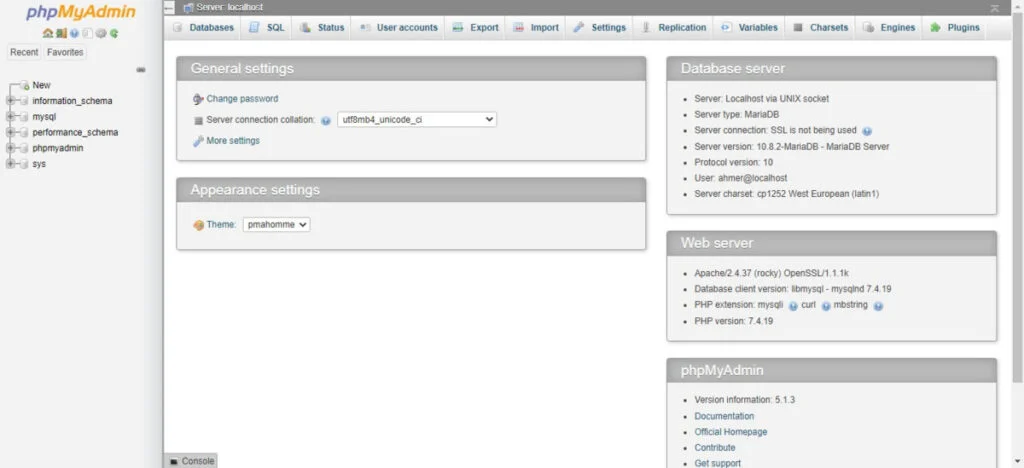The height and width of the screenshot is (468, 1024).
Task: Expand the sys tree node
Action: (10, 164)
